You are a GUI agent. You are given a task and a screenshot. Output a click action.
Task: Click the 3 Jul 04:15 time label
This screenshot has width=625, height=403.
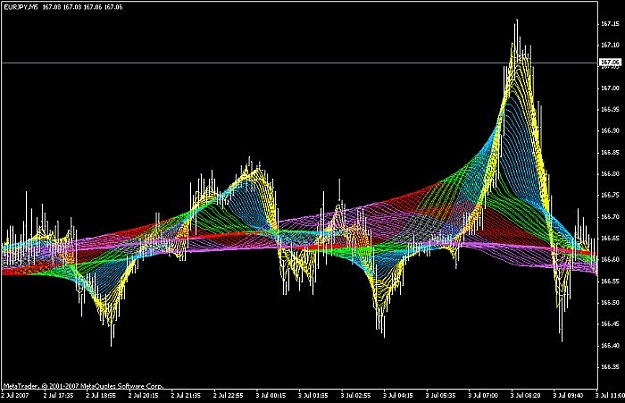398,396
